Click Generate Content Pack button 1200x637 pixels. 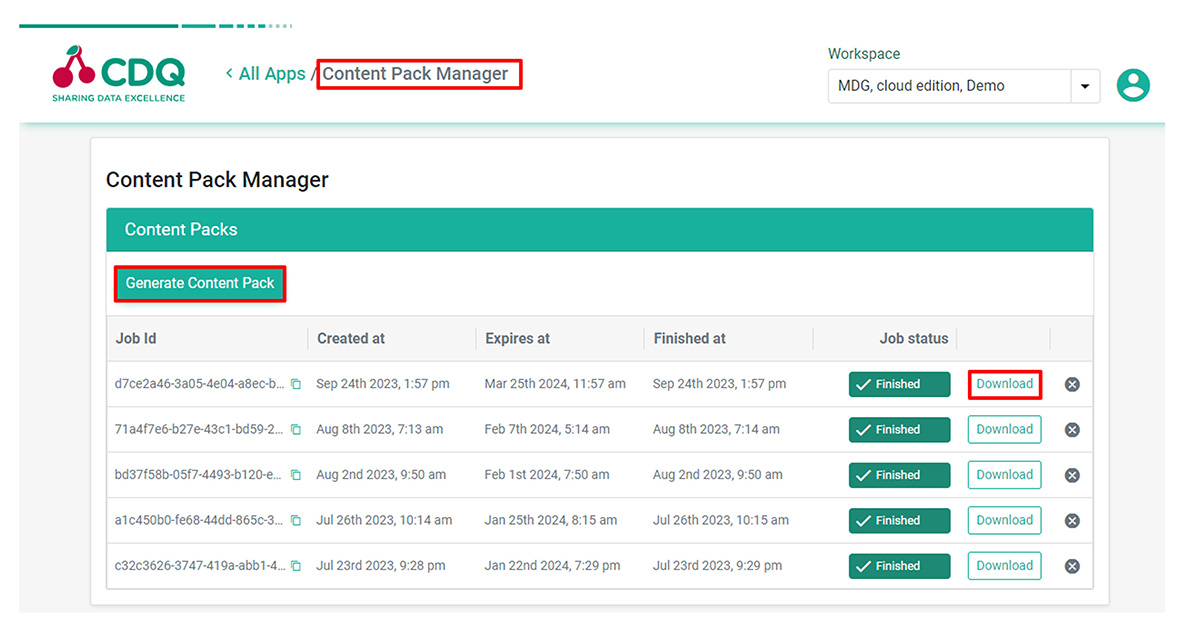(x=200, y=283)
